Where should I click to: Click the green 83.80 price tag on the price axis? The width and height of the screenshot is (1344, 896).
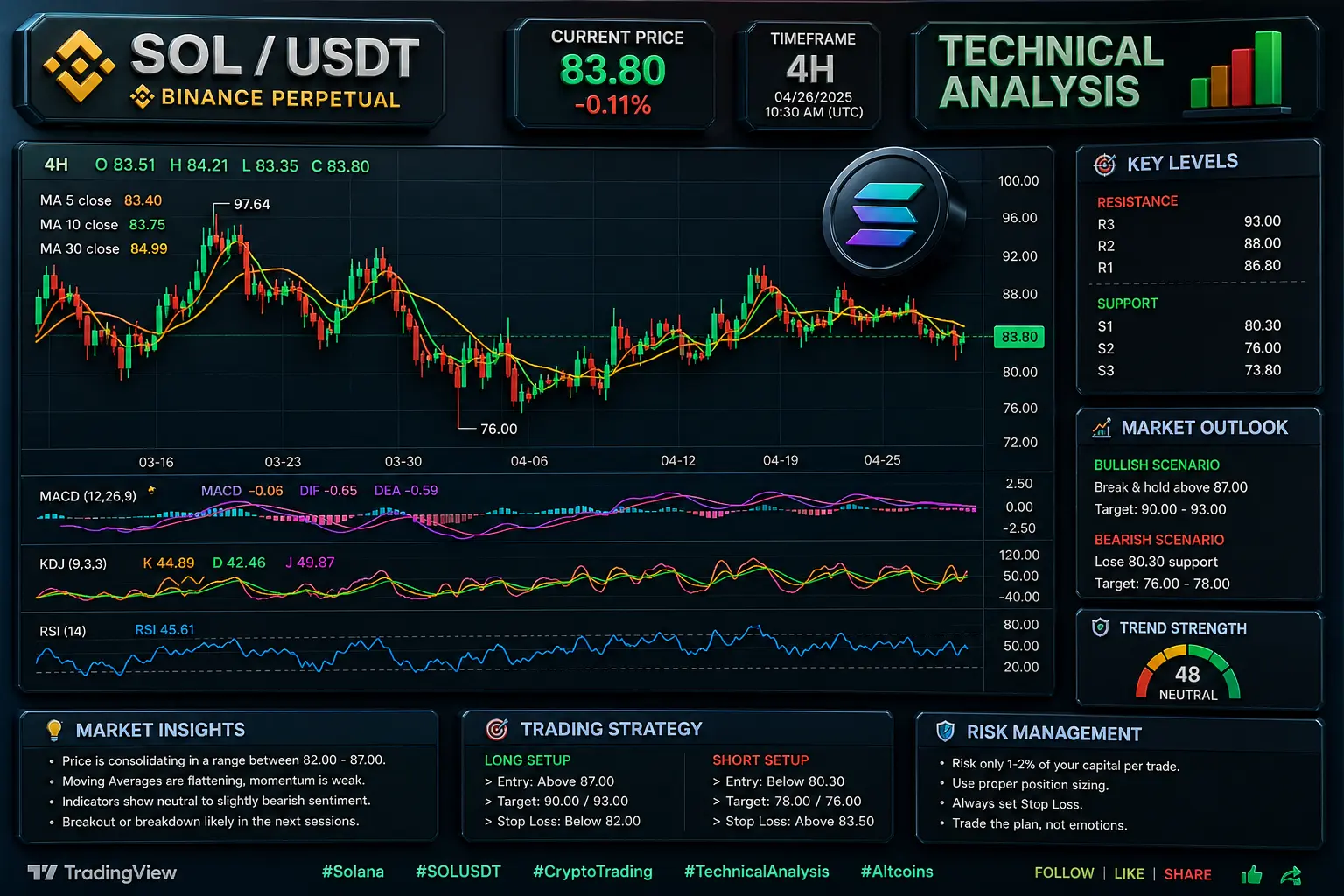pyautogui.click(x=1019, y=337)
